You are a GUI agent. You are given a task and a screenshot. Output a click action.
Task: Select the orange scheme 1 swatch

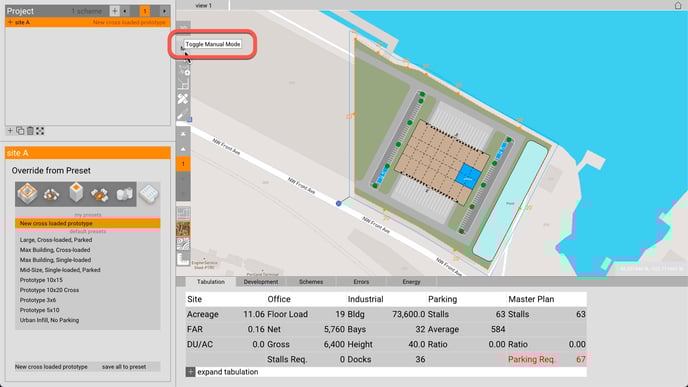pos(145,11)
